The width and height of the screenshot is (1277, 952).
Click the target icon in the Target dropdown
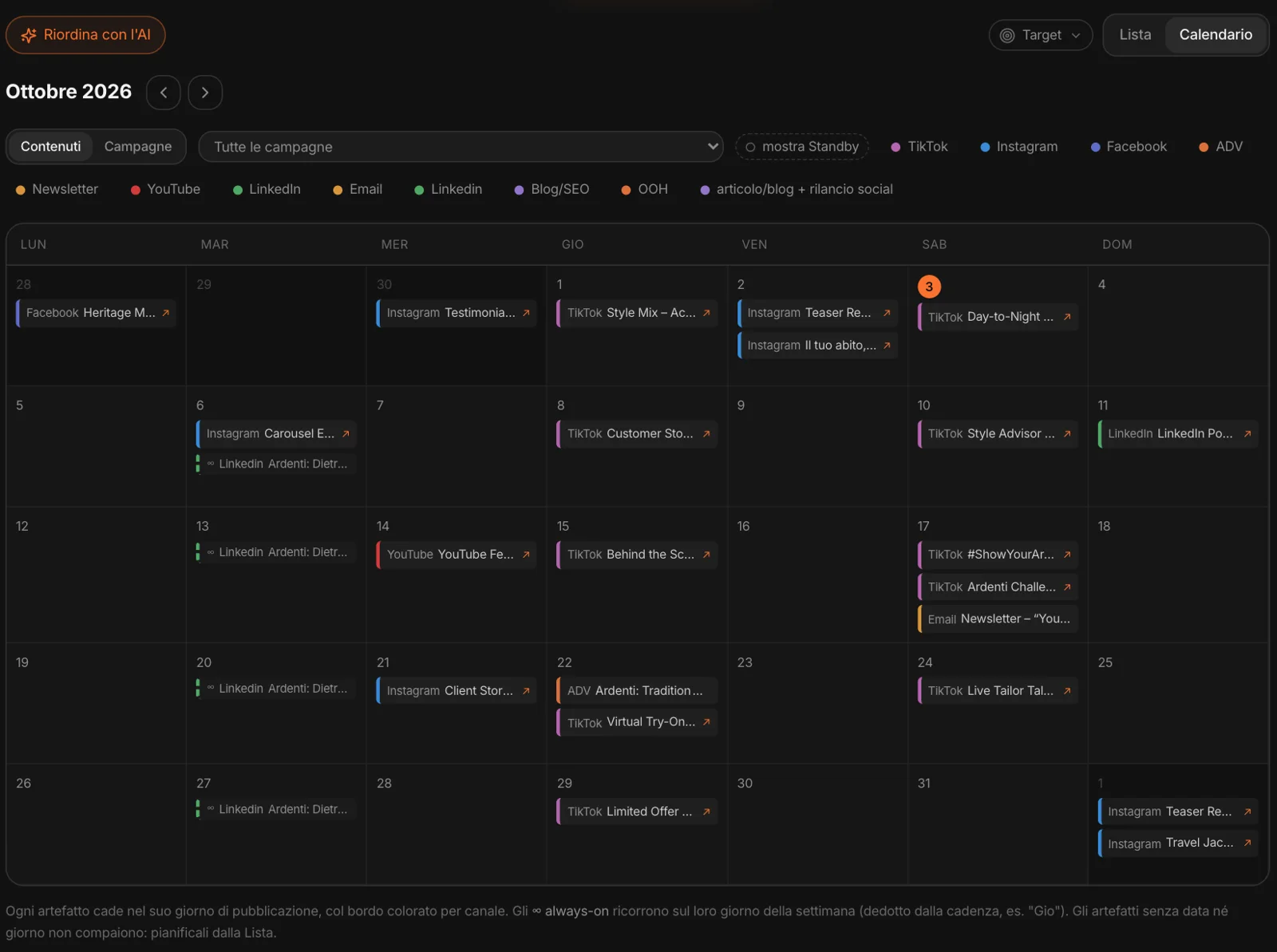click(x=1007, y=35)
